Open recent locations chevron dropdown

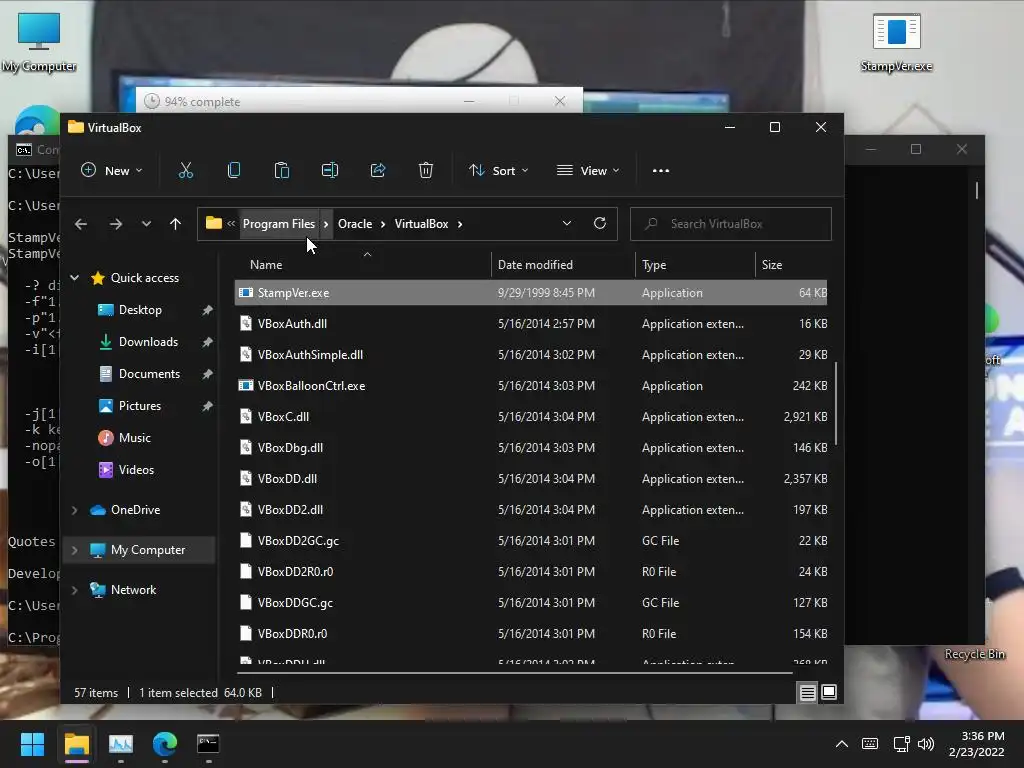pos(146,224)
